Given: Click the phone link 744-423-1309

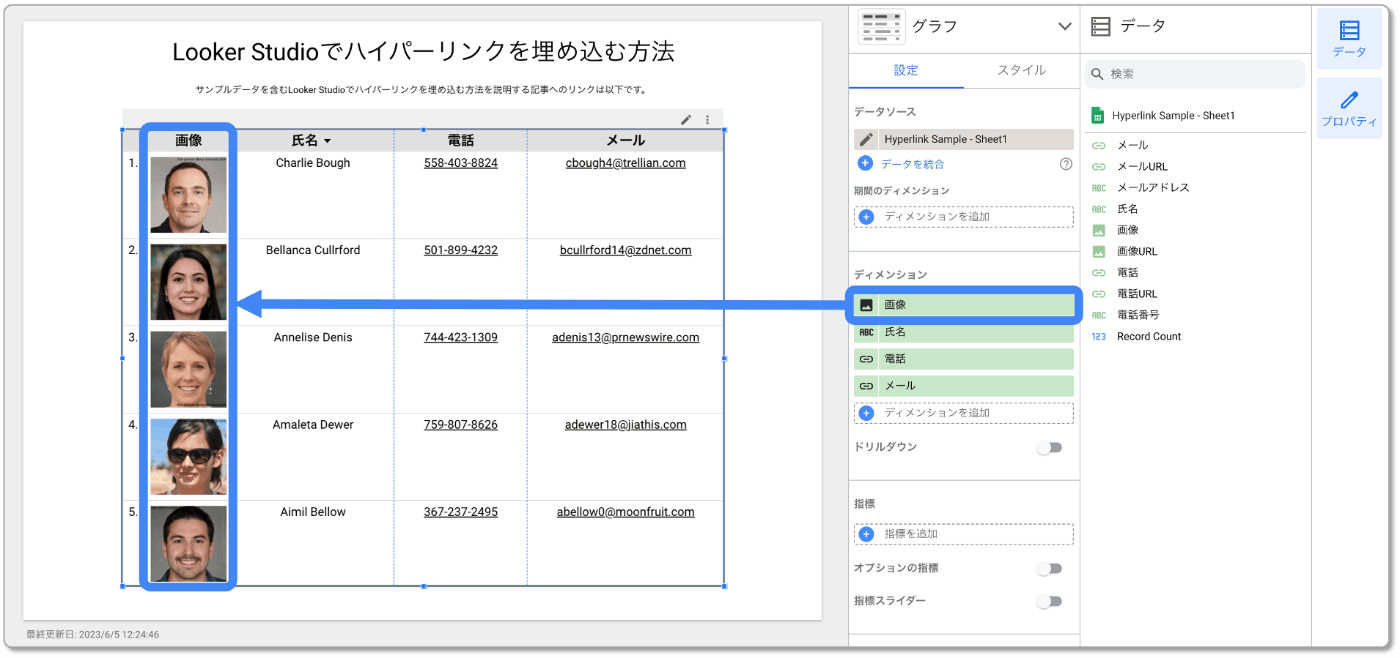Looking at the screenshot, I should pyautogui.click(x=461, y=338).
